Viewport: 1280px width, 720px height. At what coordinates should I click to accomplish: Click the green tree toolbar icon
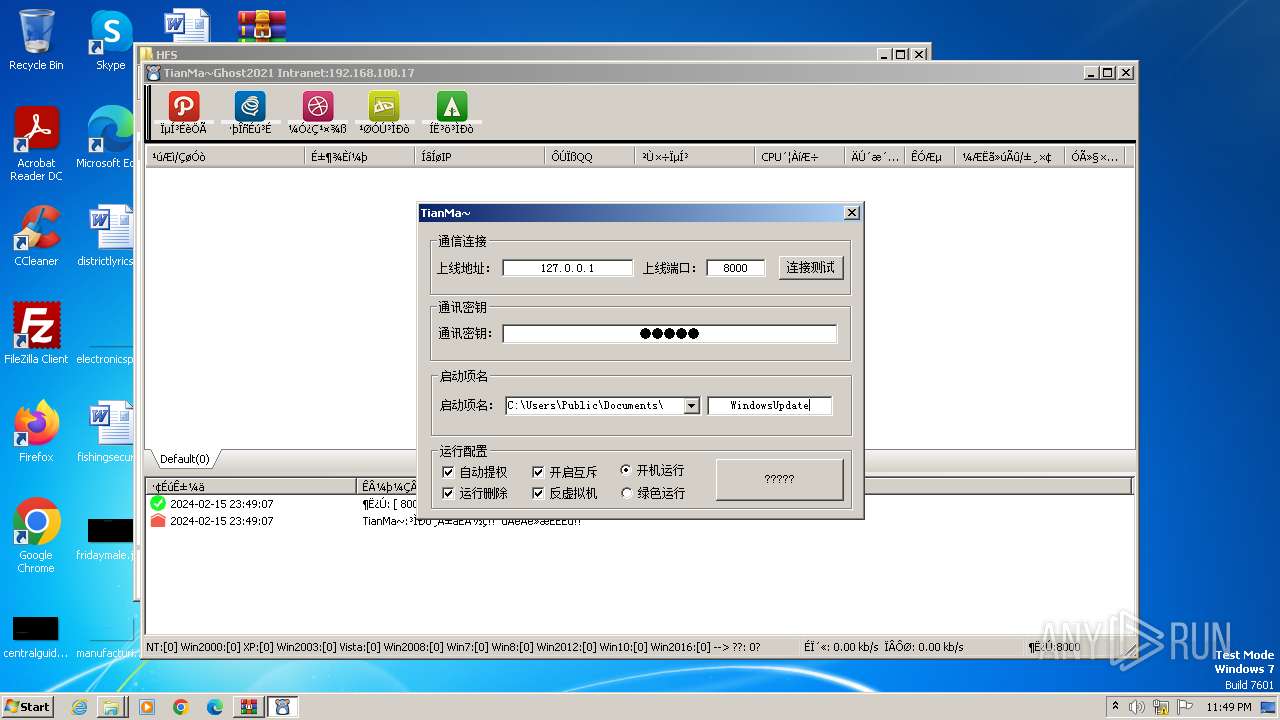(451, 106)
